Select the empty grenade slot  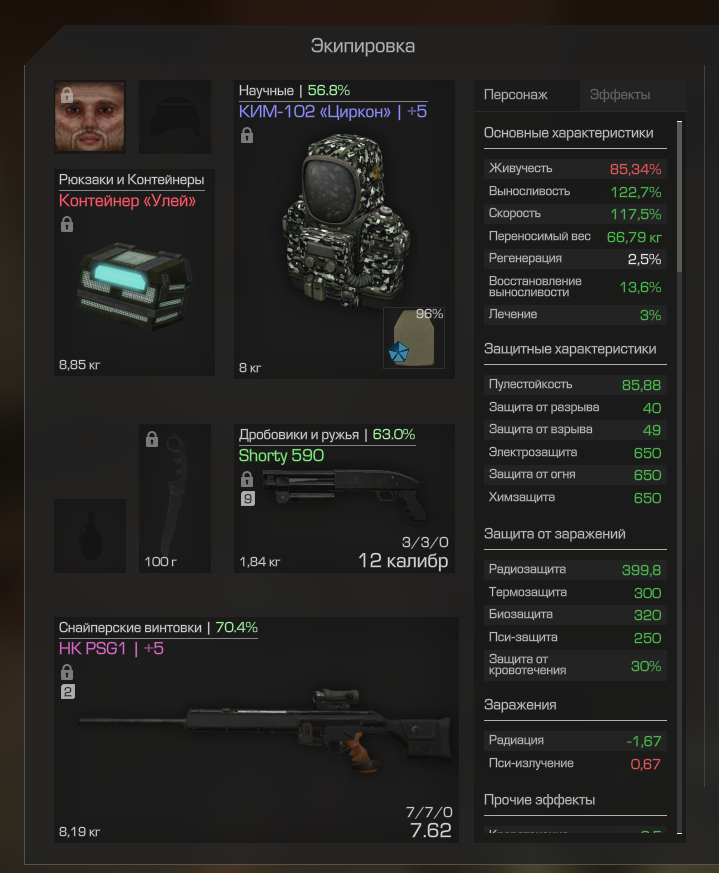(90, 536)
